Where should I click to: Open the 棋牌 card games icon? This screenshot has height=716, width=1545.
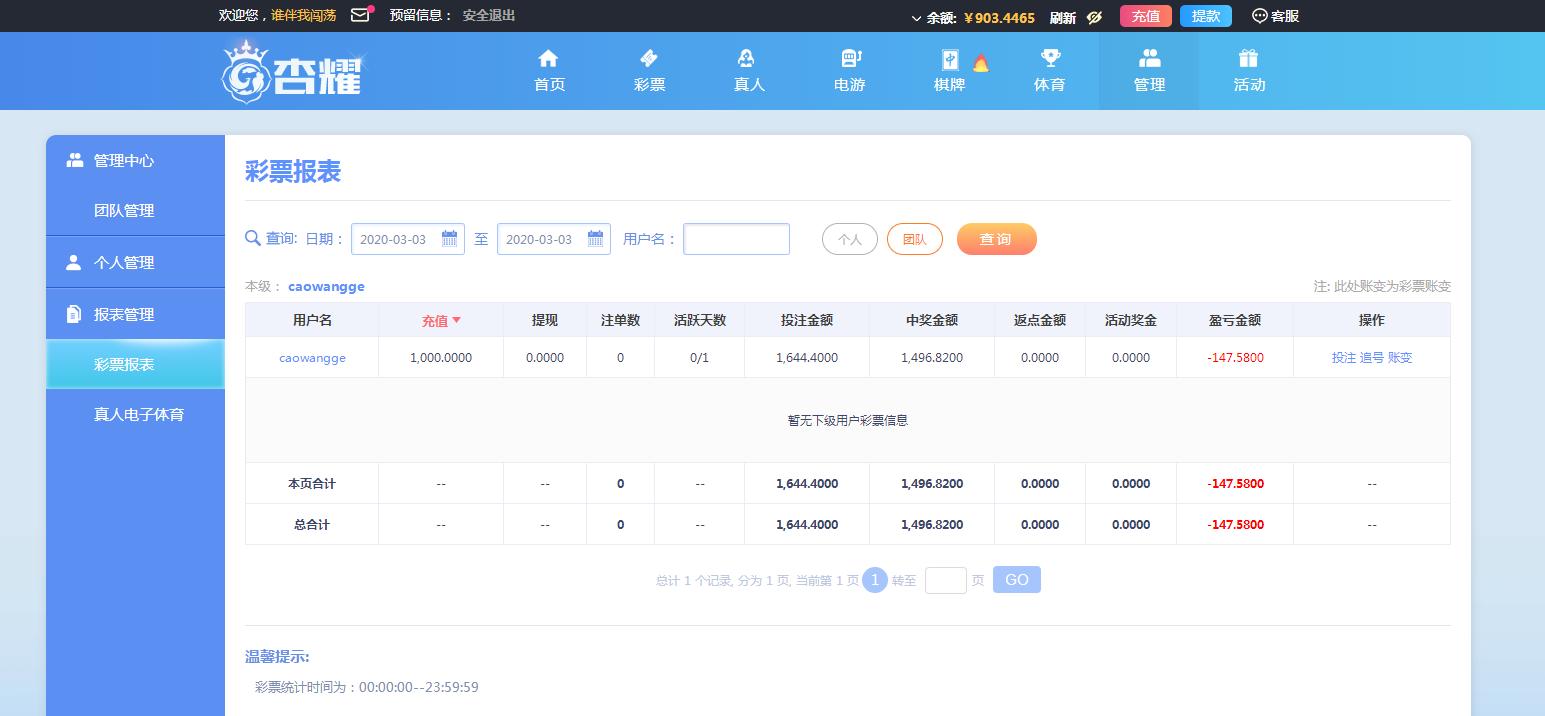949,59
